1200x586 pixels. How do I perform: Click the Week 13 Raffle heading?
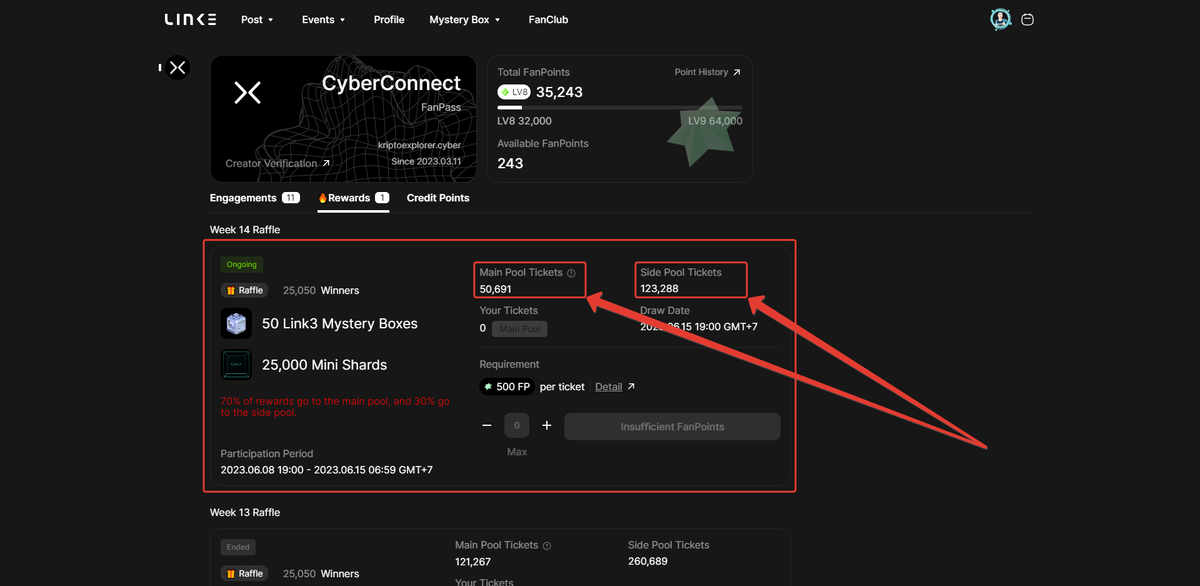coord(245,512)
